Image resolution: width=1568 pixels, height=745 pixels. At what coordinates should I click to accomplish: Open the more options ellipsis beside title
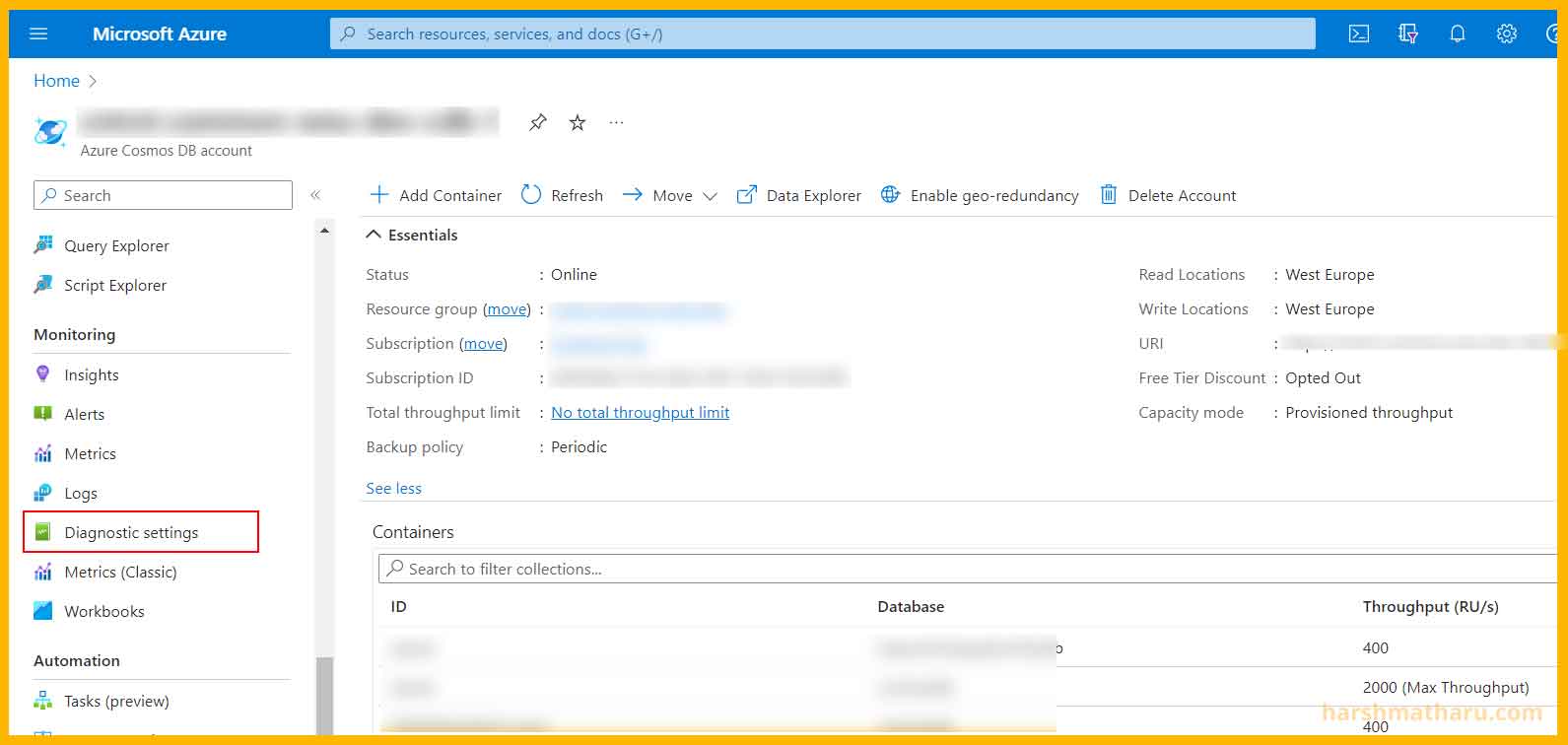point(617,122)
